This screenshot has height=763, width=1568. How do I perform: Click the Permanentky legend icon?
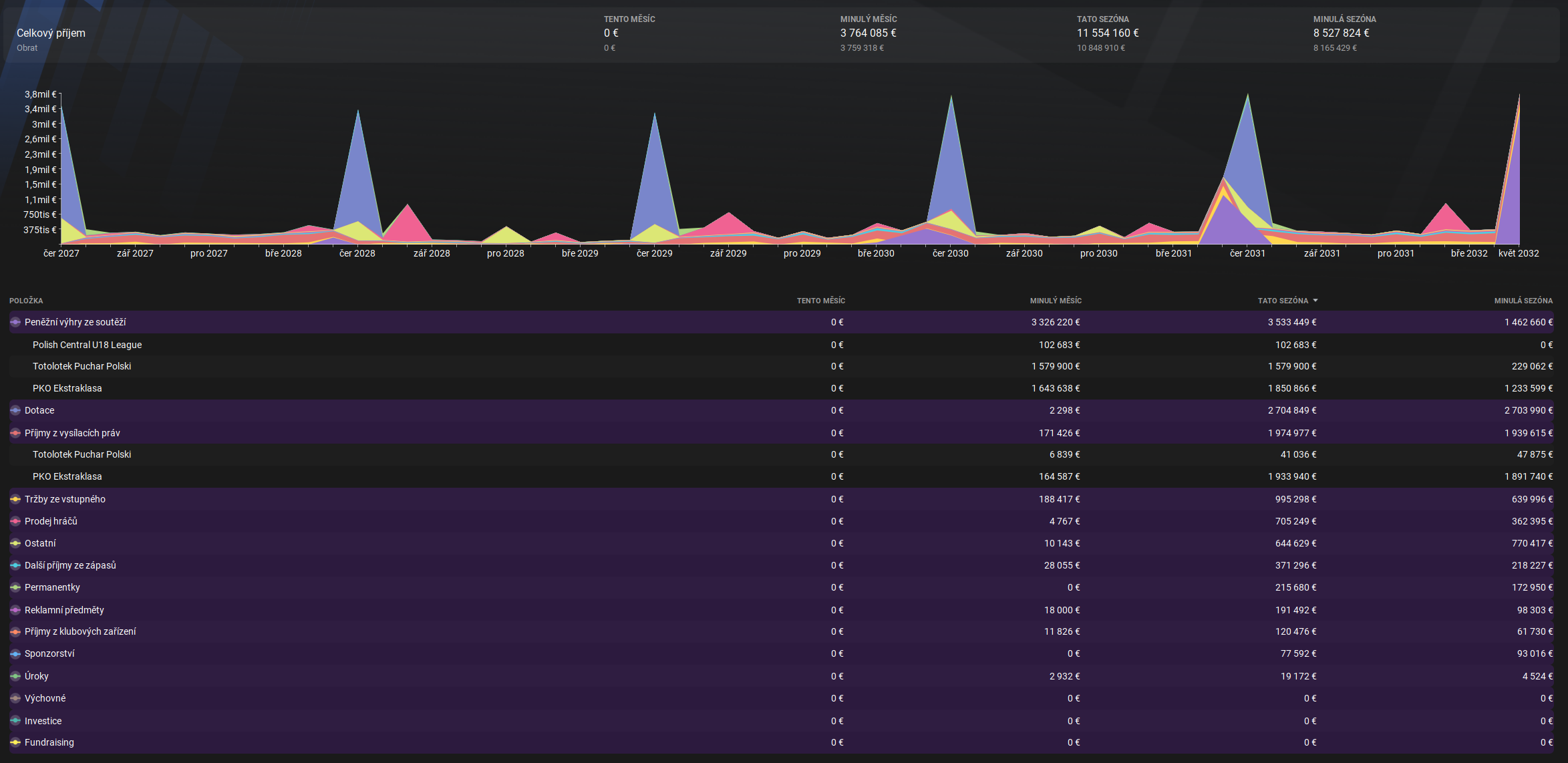15,587
